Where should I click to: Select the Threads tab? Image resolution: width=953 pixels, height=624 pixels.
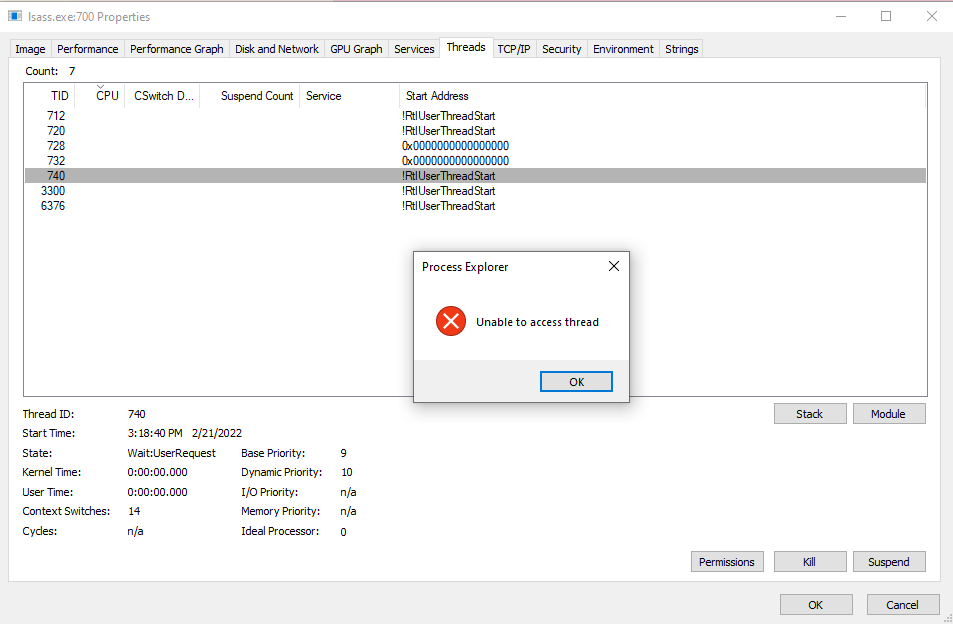(x=466, y=47)
